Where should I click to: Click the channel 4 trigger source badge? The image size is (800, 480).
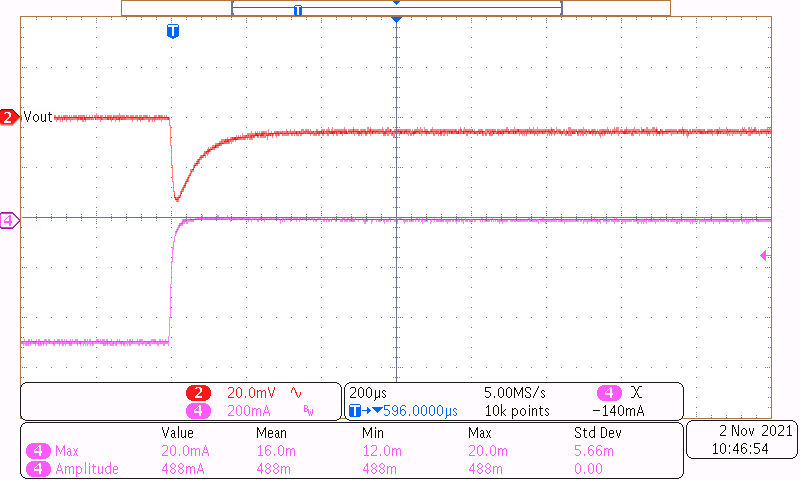pyautogui.click(x=609, y=393)
